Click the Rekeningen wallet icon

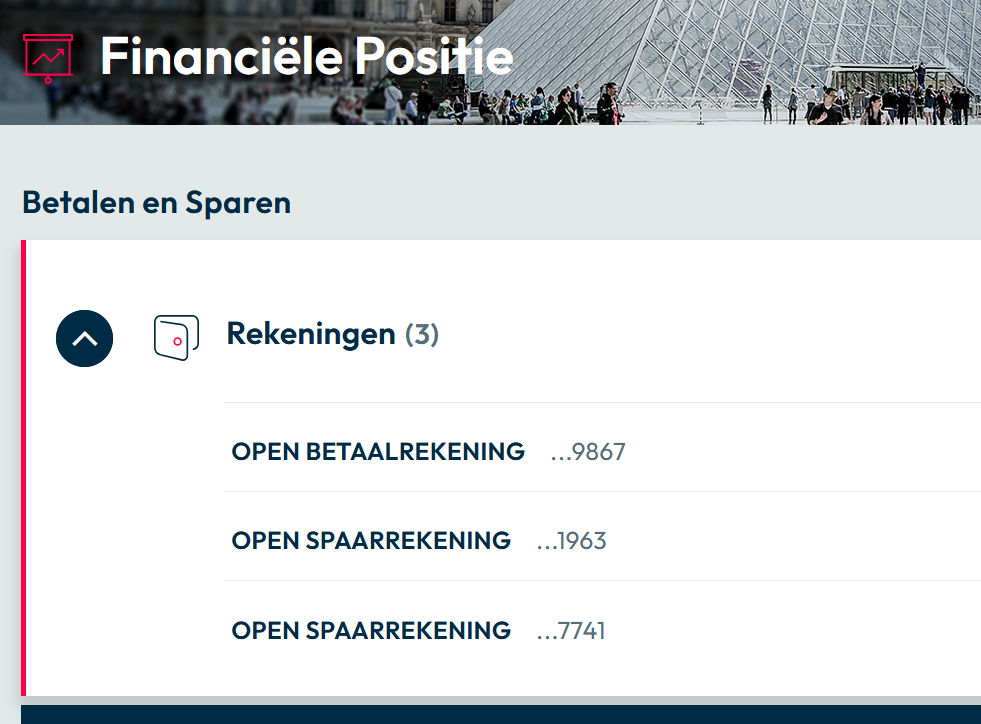(x=176, y=336)
